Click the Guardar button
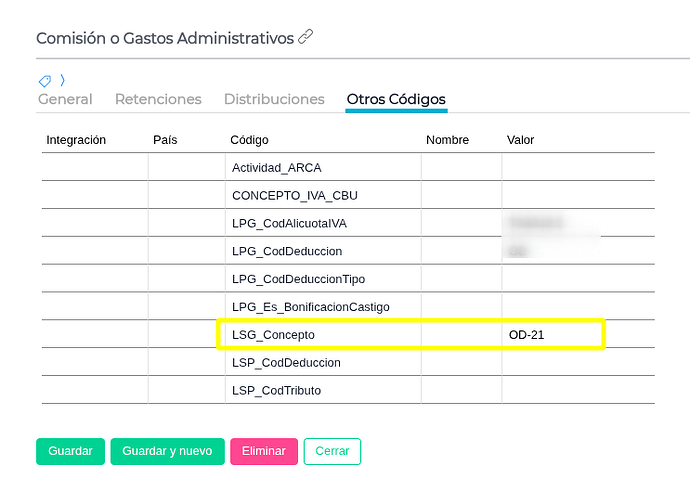Image resolution: width=690 pixels, height=492 pixels. (70, 451)
